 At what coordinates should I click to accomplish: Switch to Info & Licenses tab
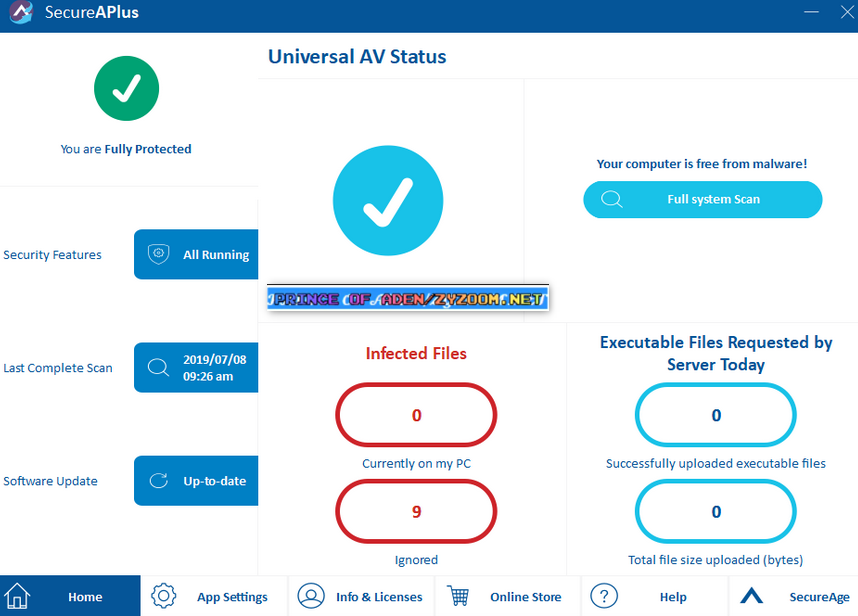(362, 596)
